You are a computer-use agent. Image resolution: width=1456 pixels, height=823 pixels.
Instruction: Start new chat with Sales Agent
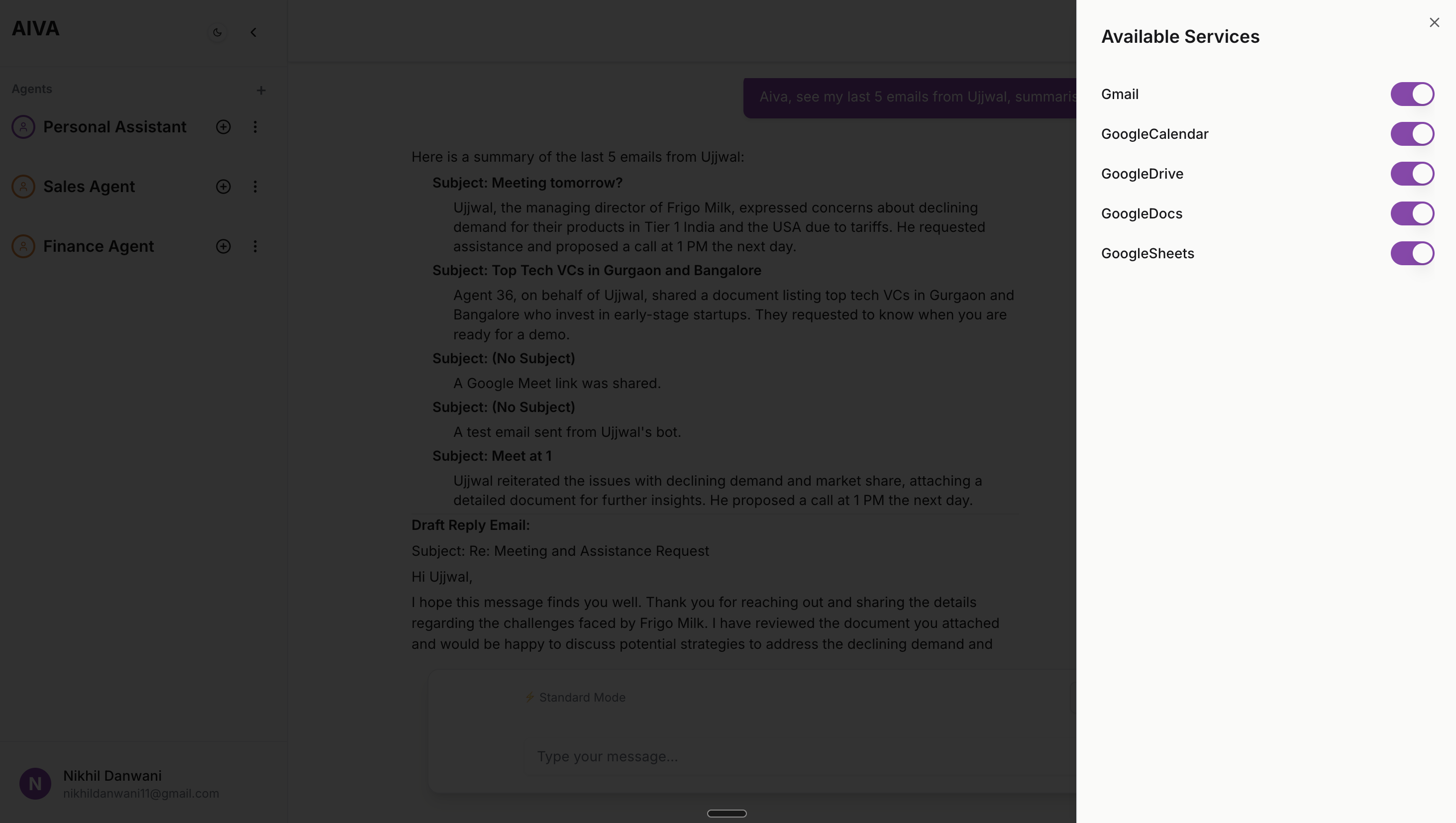(x=223, y=187)
